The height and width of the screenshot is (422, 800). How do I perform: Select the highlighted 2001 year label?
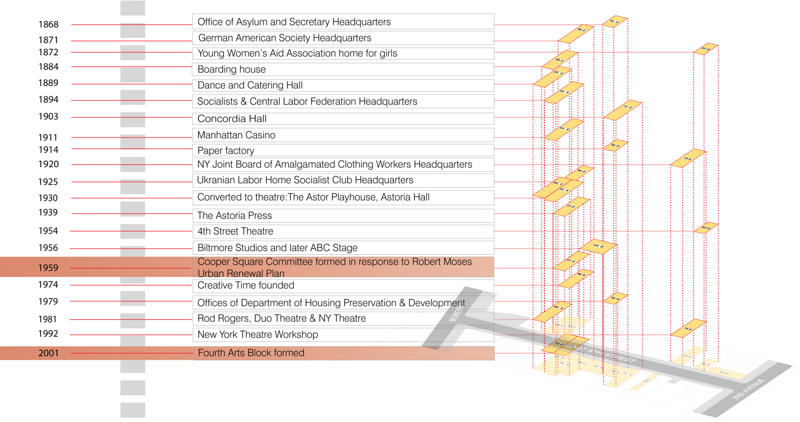pos(48,353)
